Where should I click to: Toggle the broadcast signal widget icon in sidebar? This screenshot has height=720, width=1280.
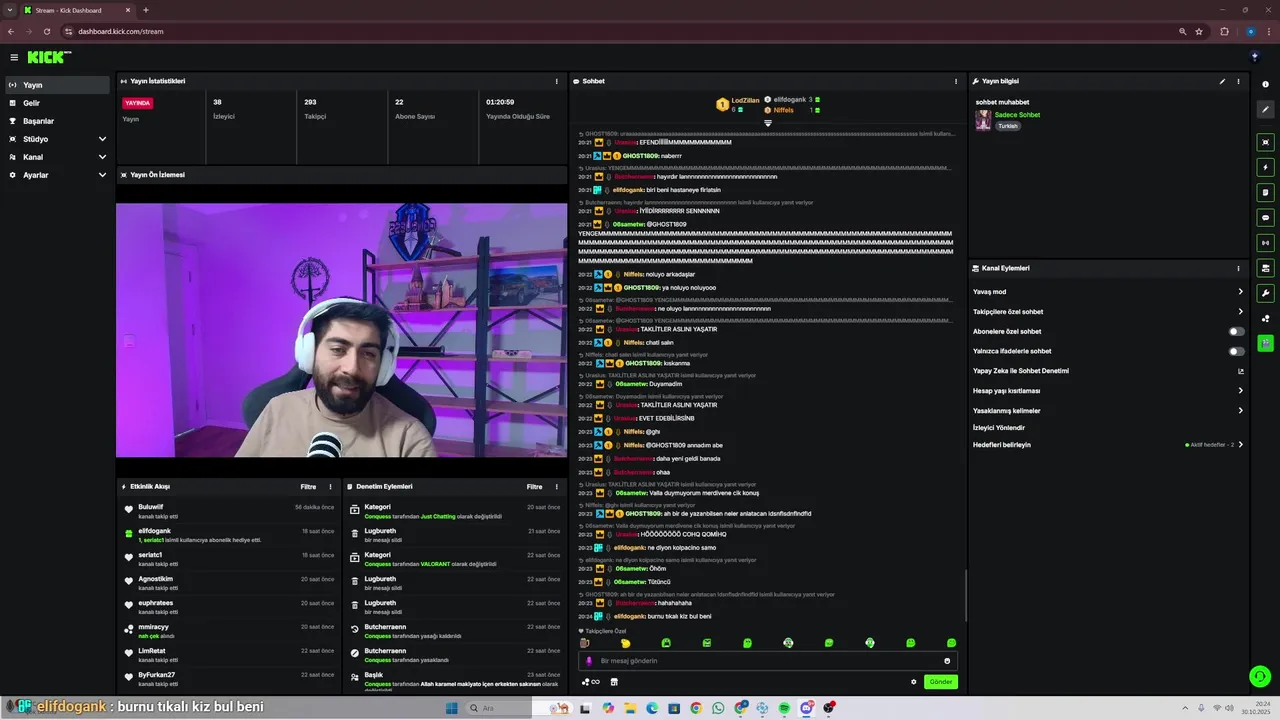tap(1266, 242)
